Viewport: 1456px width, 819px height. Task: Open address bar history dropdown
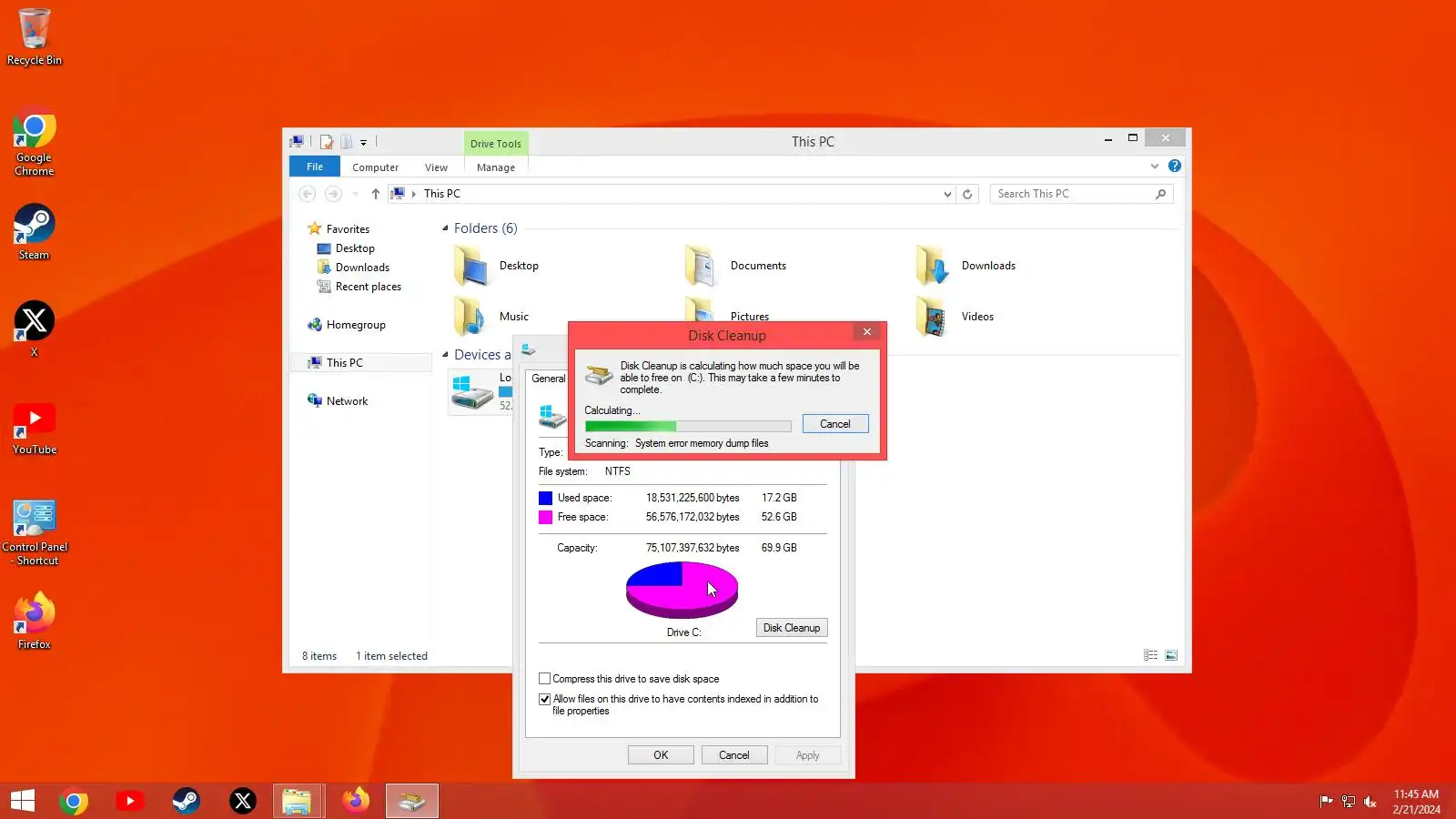(x=947, y=194)
